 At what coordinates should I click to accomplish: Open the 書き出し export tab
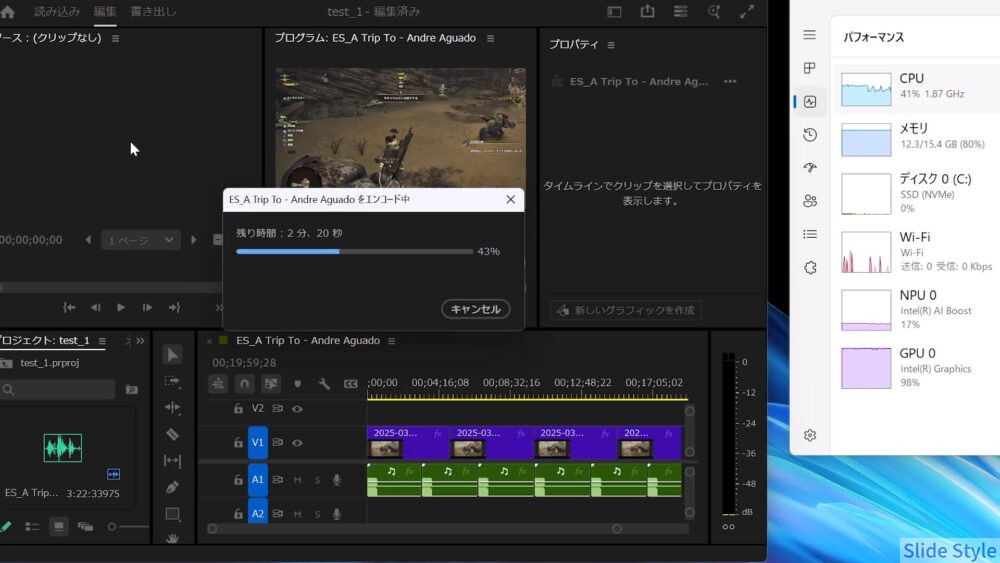pos(153,11)
